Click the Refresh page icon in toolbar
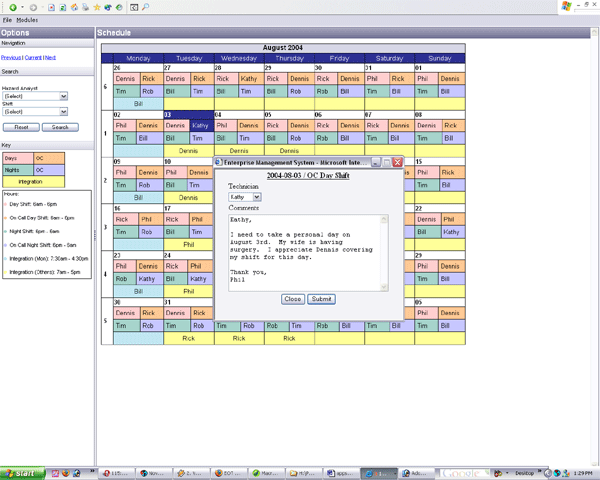The image size is (600, 480). pos(63,6)
